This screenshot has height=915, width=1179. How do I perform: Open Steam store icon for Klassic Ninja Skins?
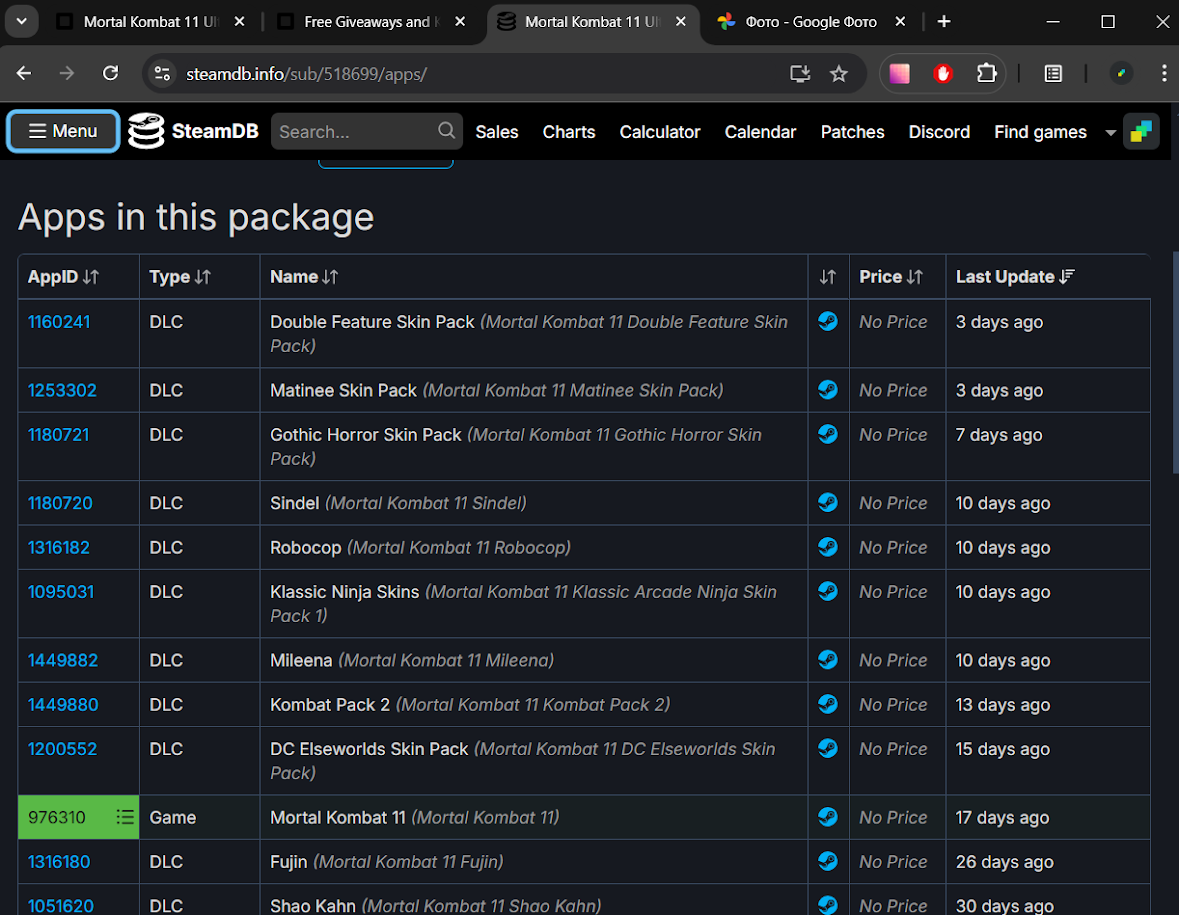828,591
